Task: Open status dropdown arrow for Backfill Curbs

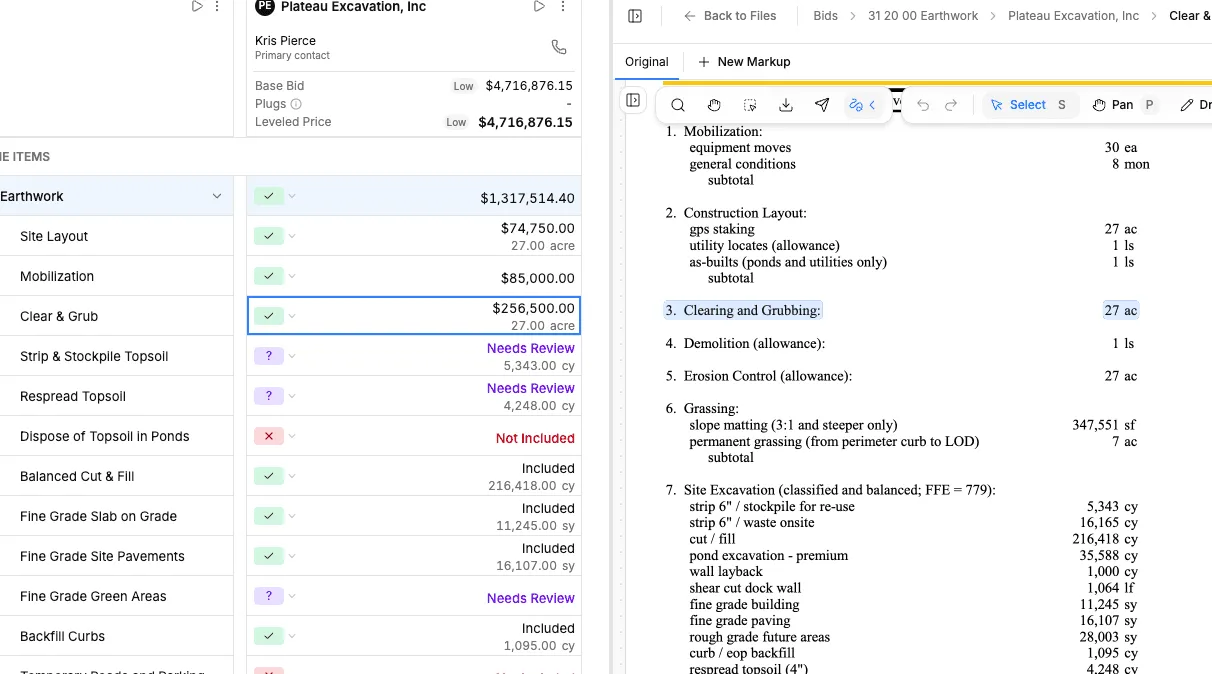Action: (292, 636)
